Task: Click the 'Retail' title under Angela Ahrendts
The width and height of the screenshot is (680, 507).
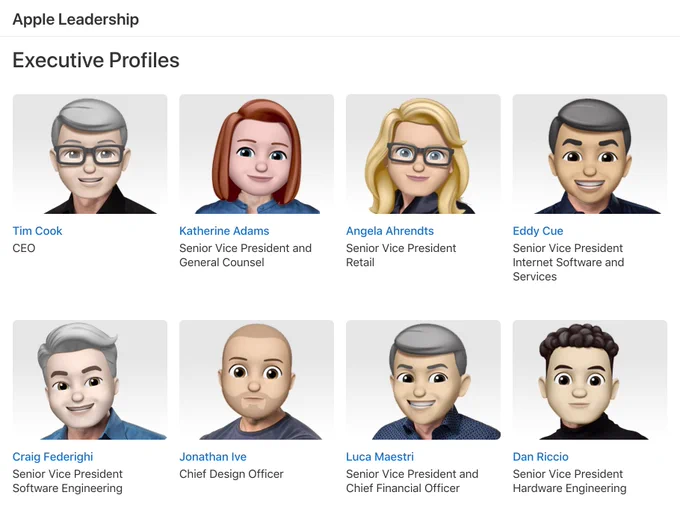Action: (x=360, y=262)
